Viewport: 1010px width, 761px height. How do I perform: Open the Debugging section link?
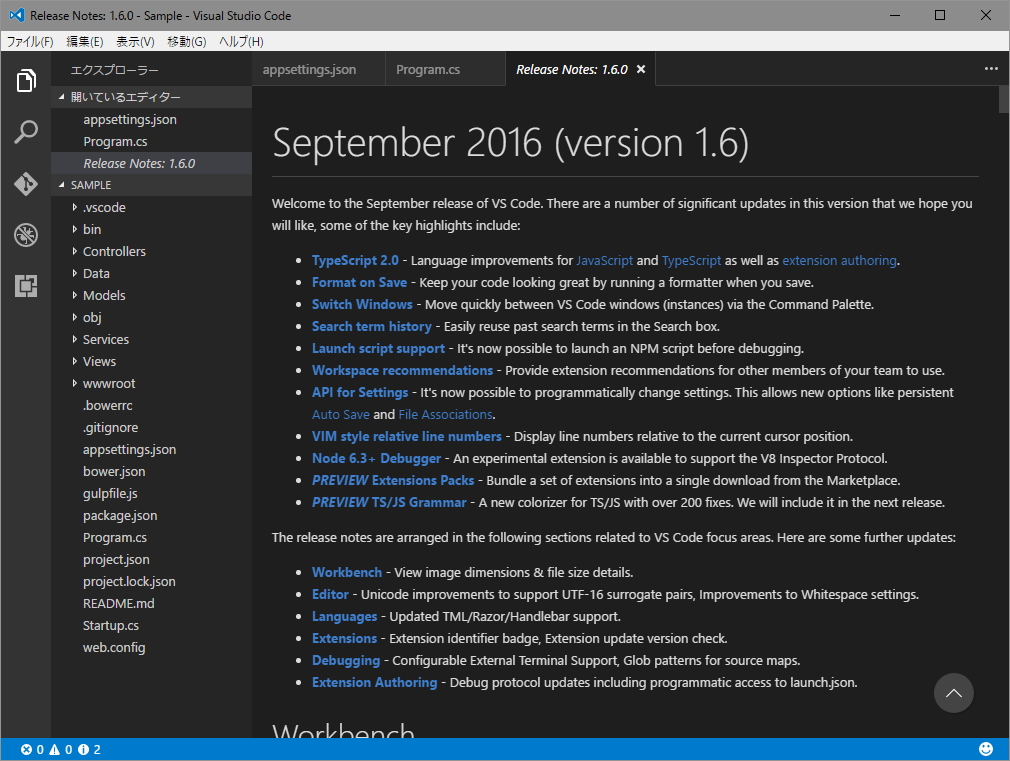pyautogui.click(x=345, y=660)
